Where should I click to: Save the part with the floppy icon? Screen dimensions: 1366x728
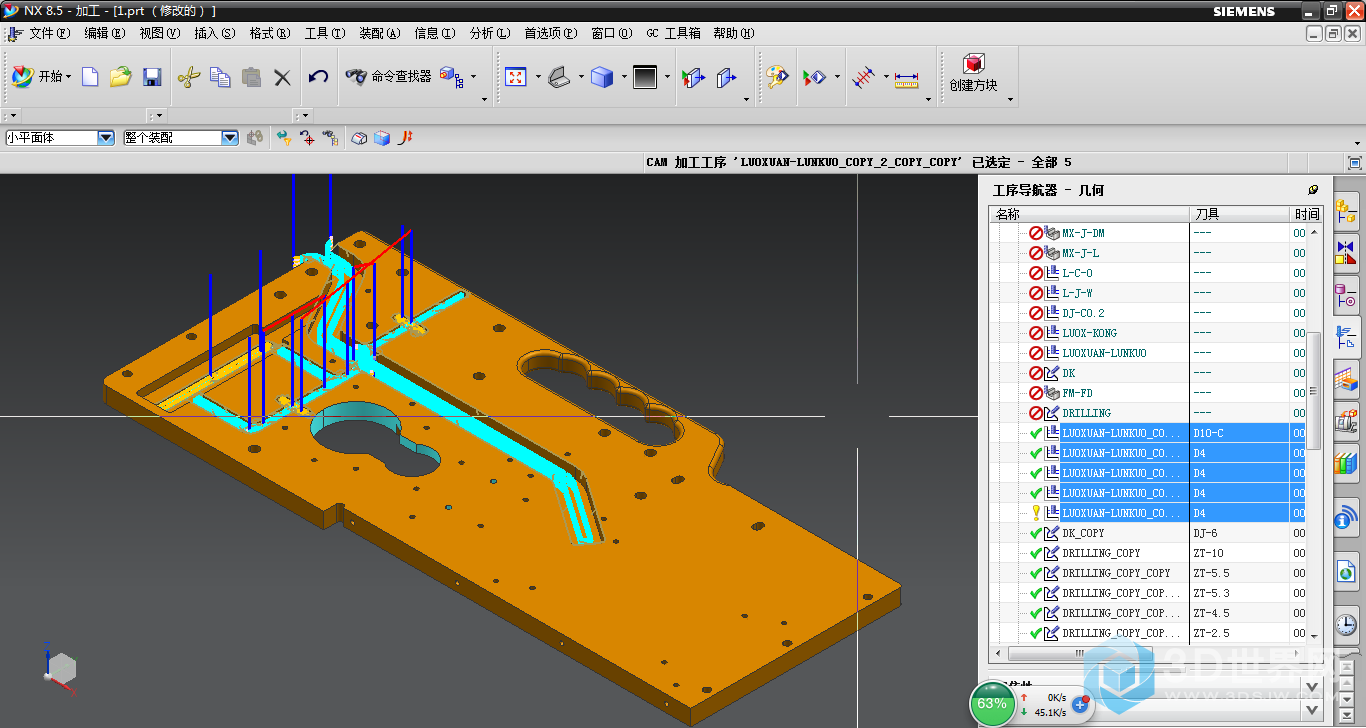point(152,77)
